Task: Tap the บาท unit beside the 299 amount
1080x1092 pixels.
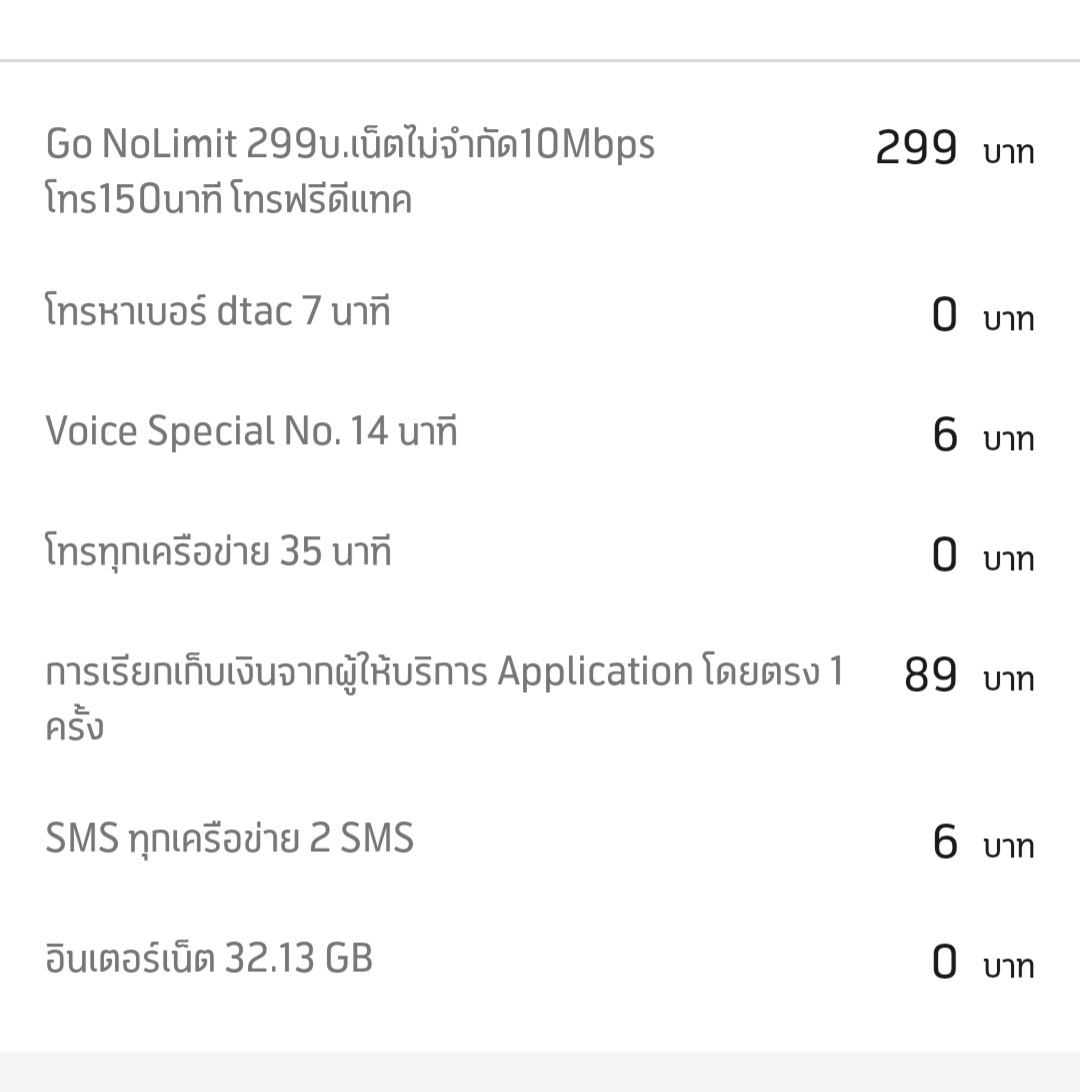Action: tap(1008, 153)
